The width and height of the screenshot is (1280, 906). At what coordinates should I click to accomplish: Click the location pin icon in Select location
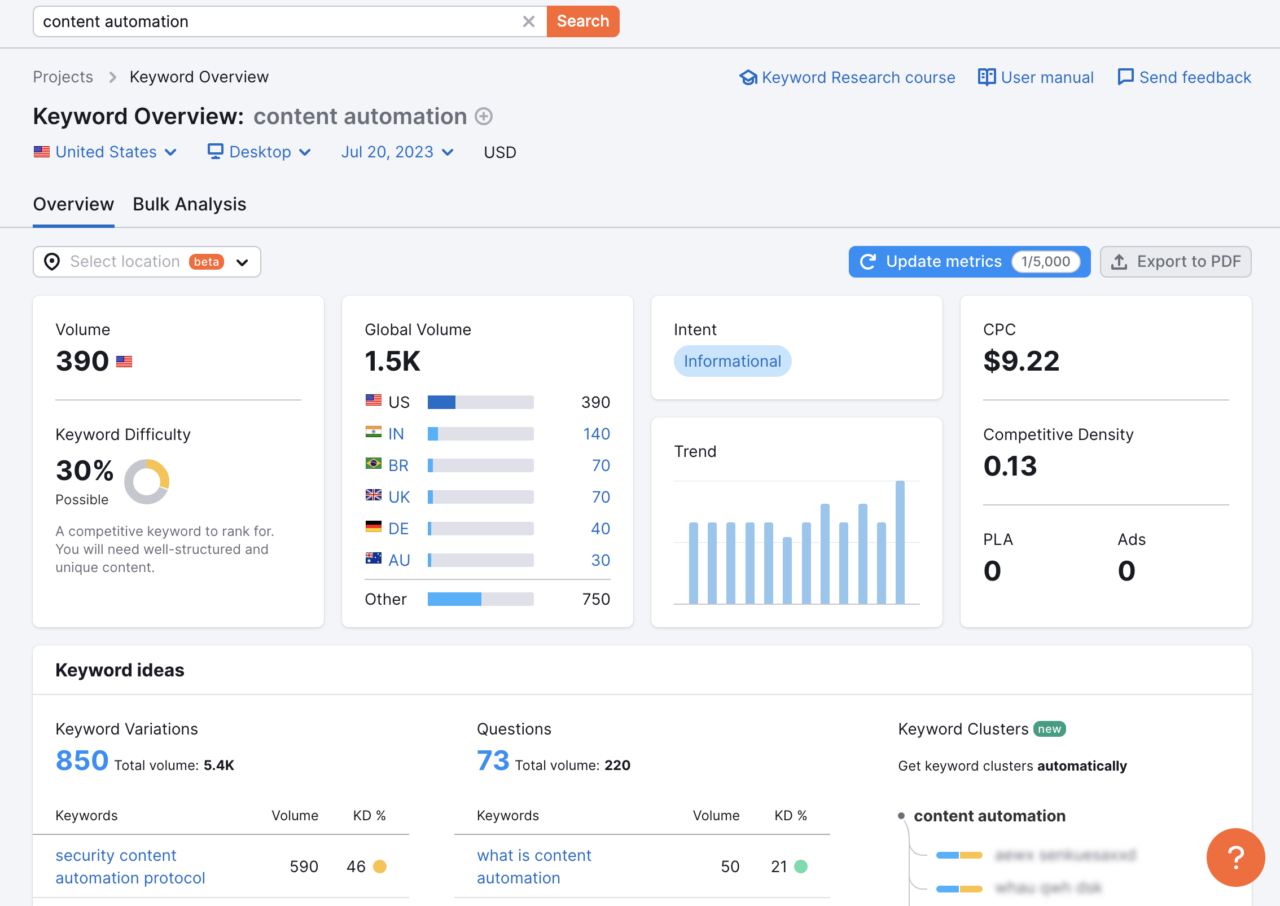tap(52, 262)
